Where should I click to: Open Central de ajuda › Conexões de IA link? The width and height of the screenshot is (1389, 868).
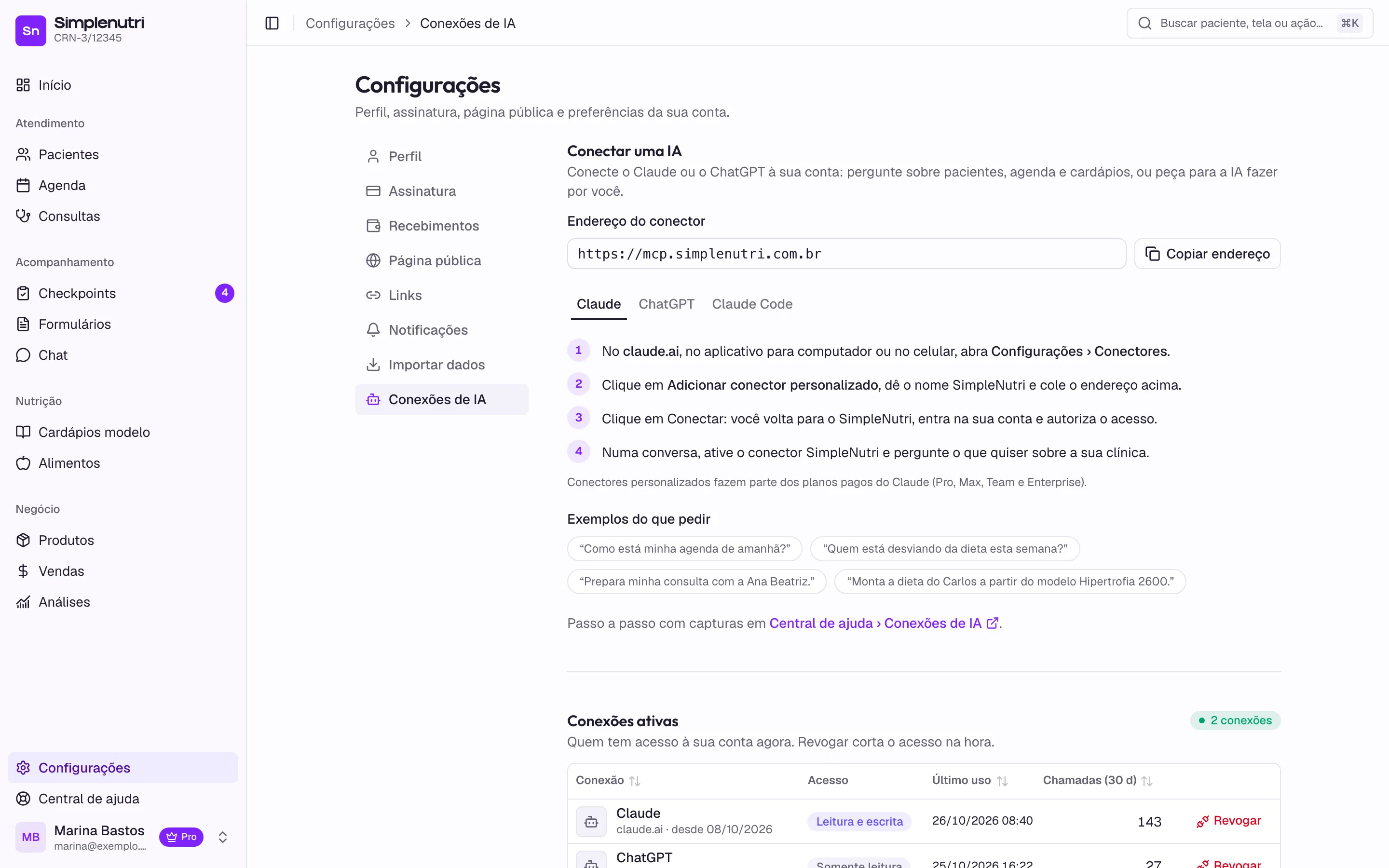click(x=884, y=624)
